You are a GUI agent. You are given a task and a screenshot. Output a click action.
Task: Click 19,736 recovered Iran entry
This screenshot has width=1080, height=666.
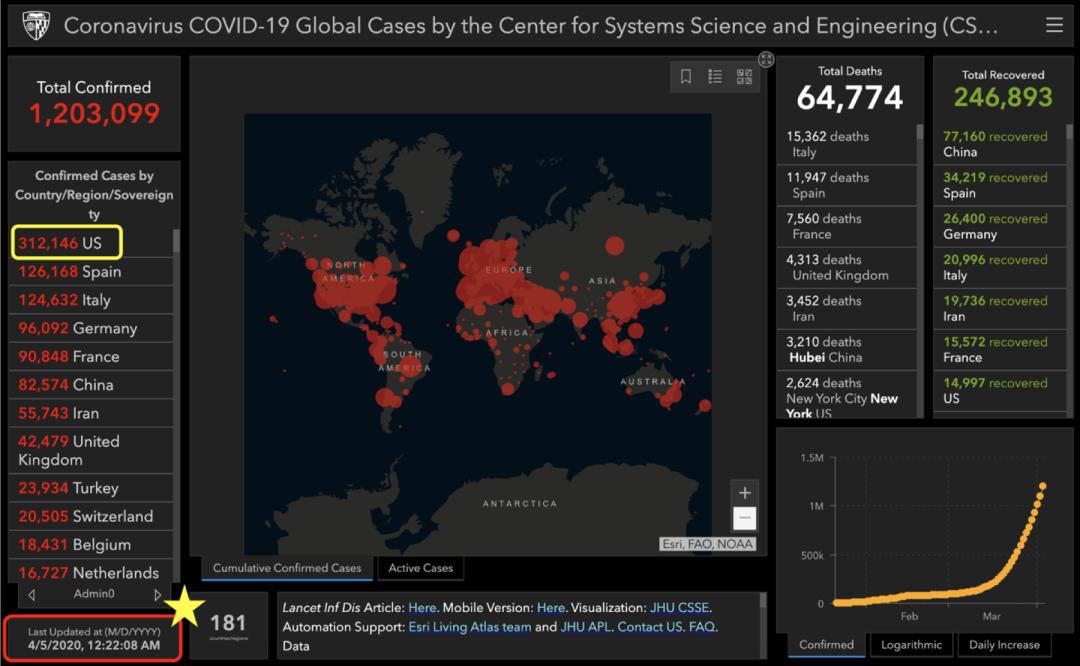[x=999, y=309]
